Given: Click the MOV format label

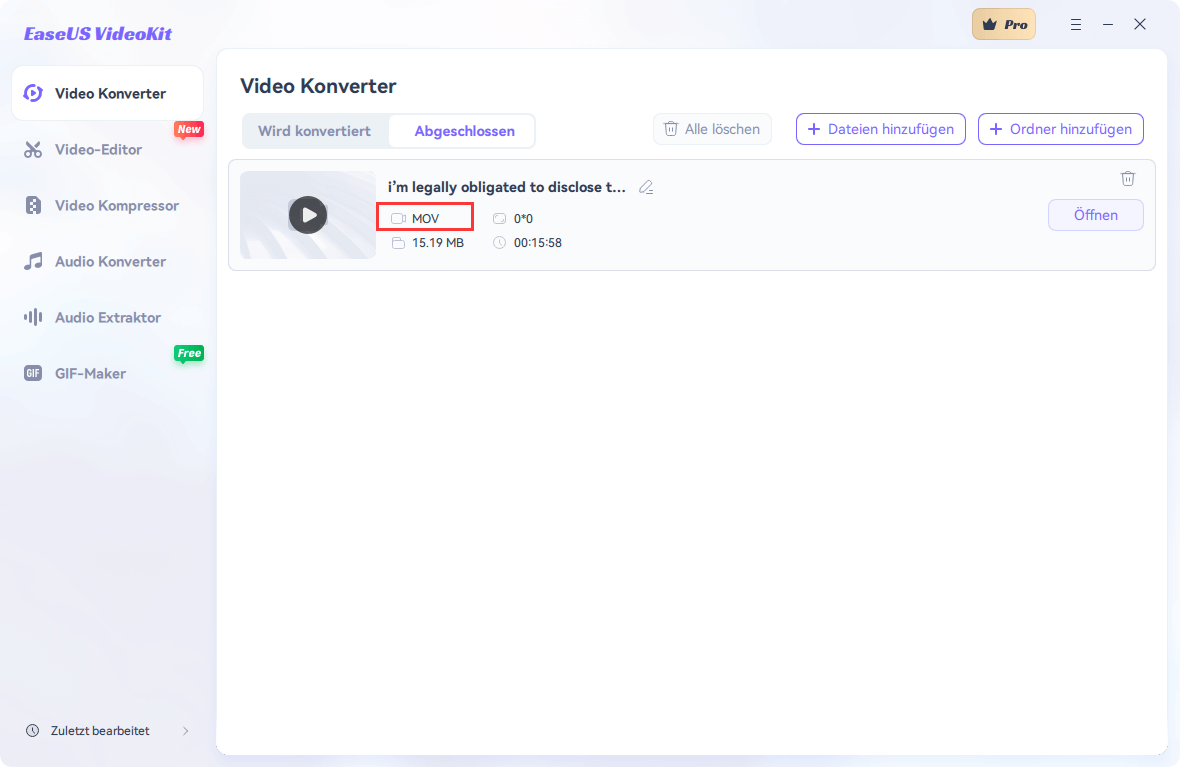Looking at the screenshot, I should tap(425, 219).
